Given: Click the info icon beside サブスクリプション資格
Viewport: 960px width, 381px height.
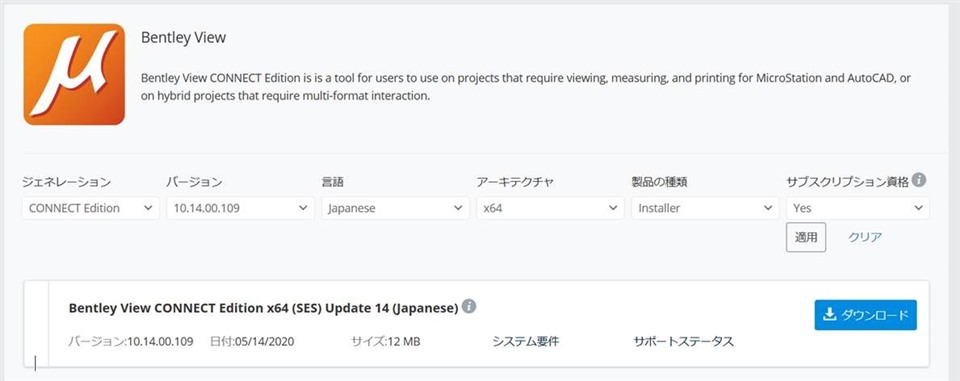Looking at the screenshot, I should click(x=918, y=180).
